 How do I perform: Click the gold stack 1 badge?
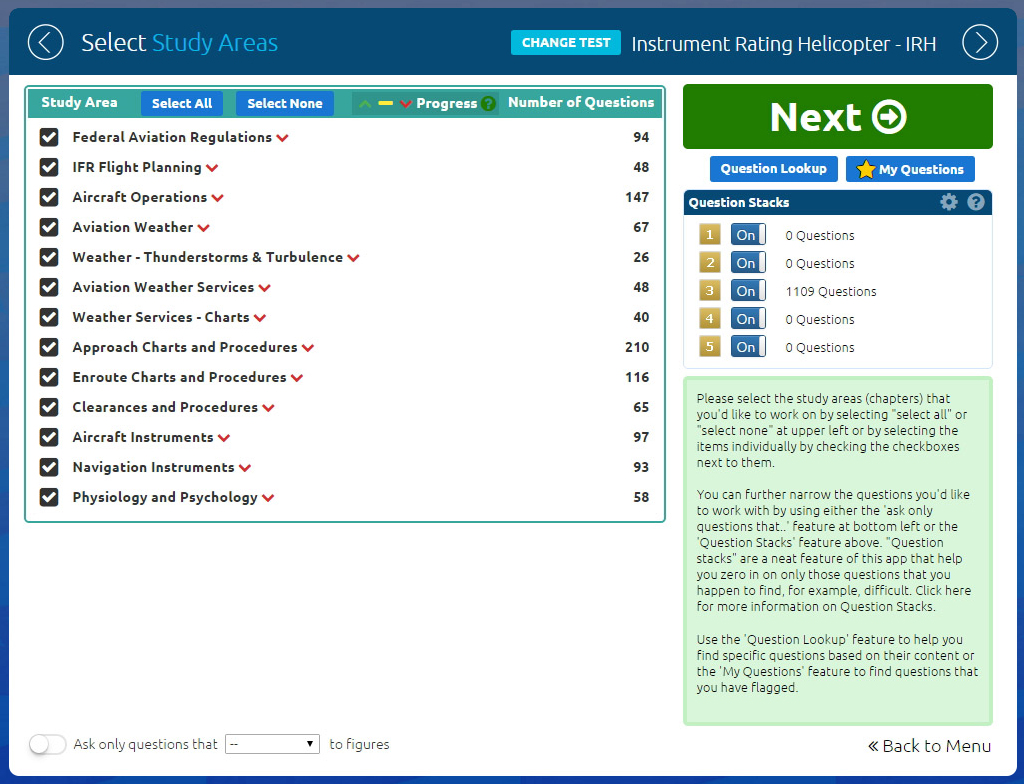pos(710,235)
